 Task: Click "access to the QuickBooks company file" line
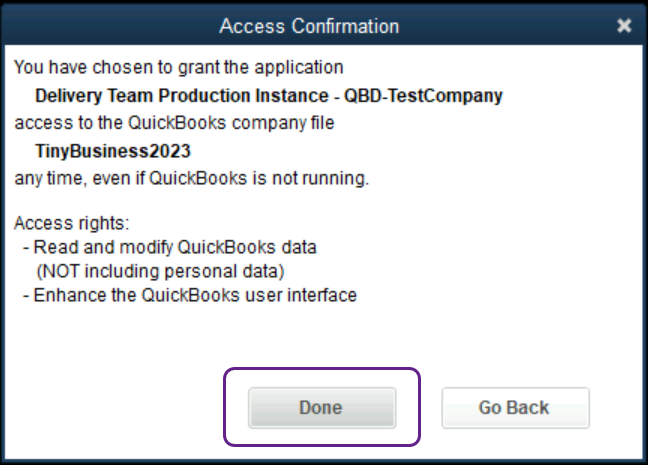click(x=173, y=124)
